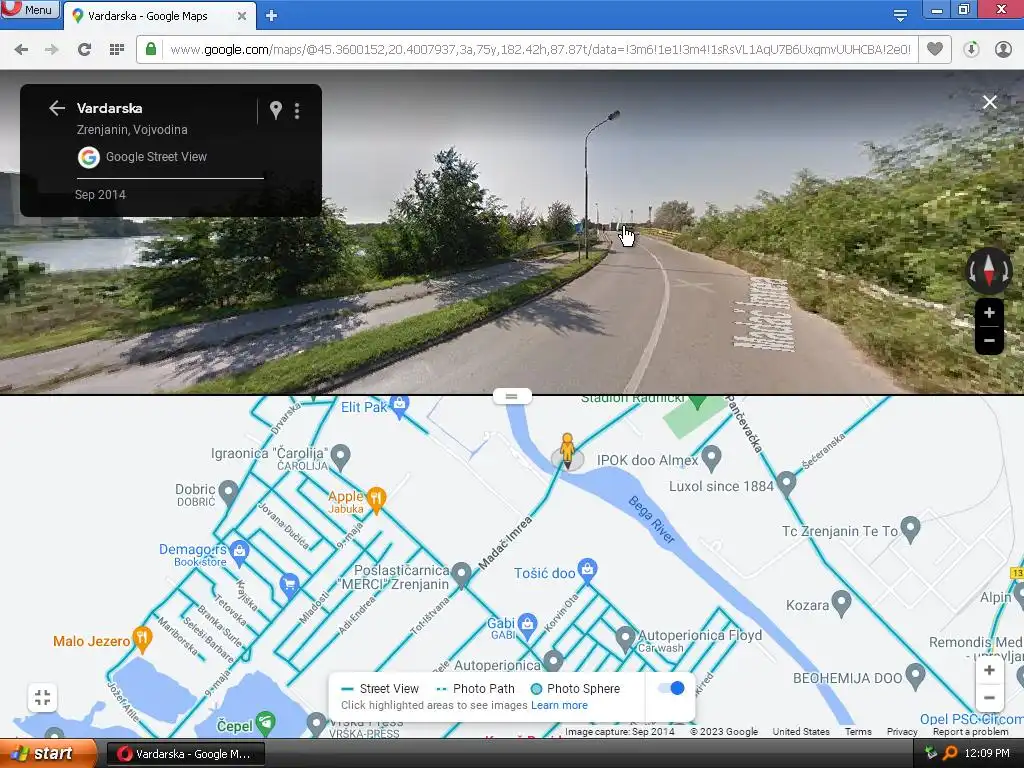Screen dimensions: 1024x768
Task: Select Tc Zrenjanin Te To pin
Action: tap(910, 529)
